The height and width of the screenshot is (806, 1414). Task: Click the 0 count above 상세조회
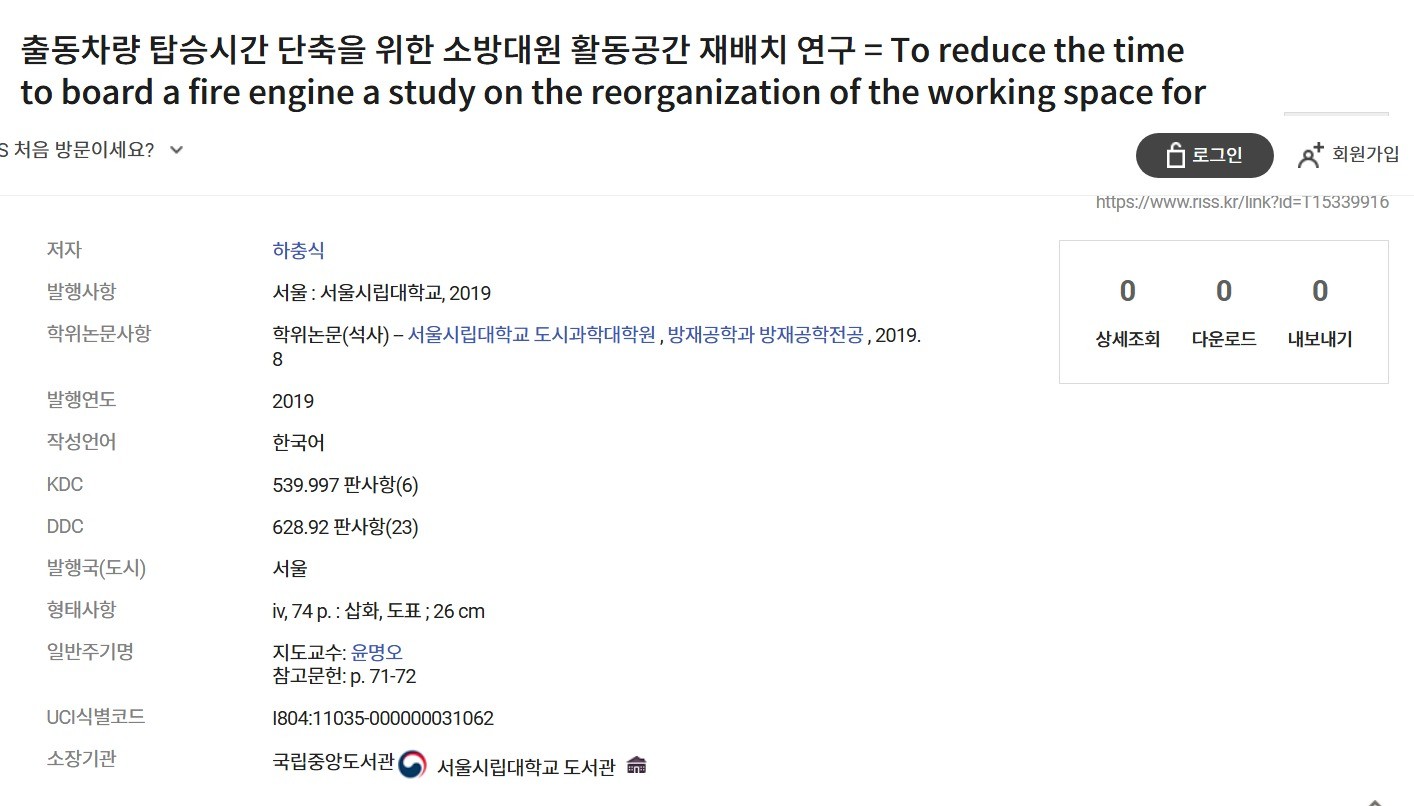(x=1127, y=291)
